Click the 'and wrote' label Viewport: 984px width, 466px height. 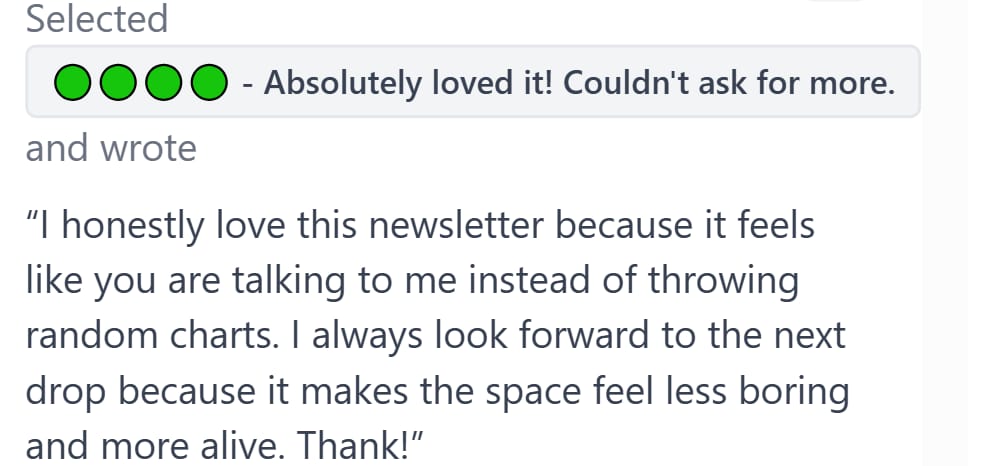[x=111, y=149]
